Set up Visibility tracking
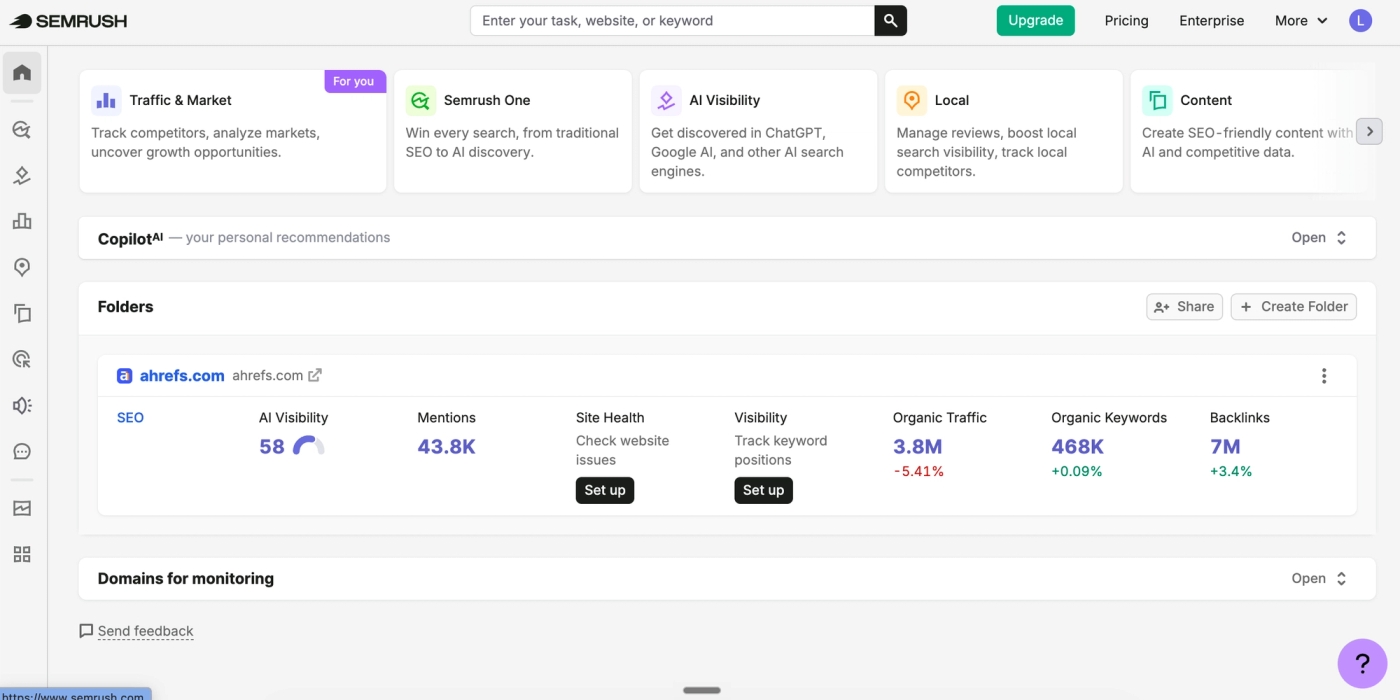This screenshot has width=1400, height=700. coord(763,490)
